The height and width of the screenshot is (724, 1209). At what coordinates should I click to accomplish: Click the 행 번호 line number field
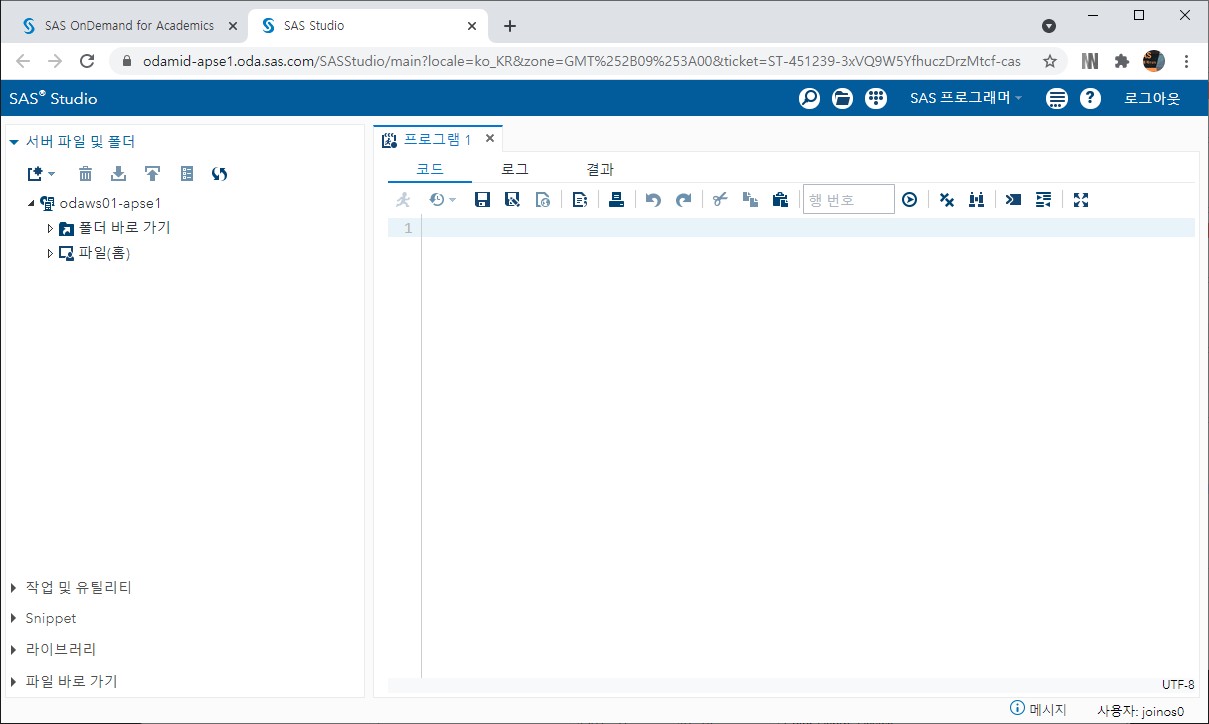coord(849,200)
